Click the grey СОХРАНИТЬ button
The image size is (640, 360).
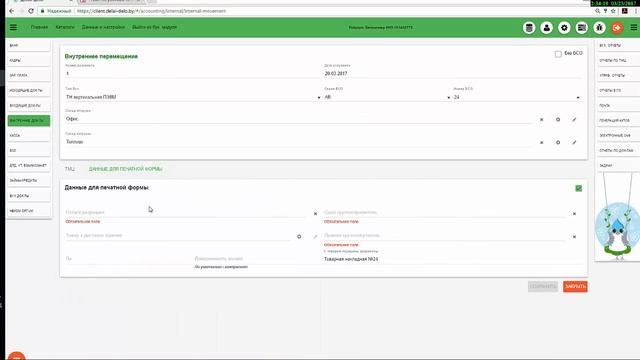pyautogui.click(x=543, y=287)
